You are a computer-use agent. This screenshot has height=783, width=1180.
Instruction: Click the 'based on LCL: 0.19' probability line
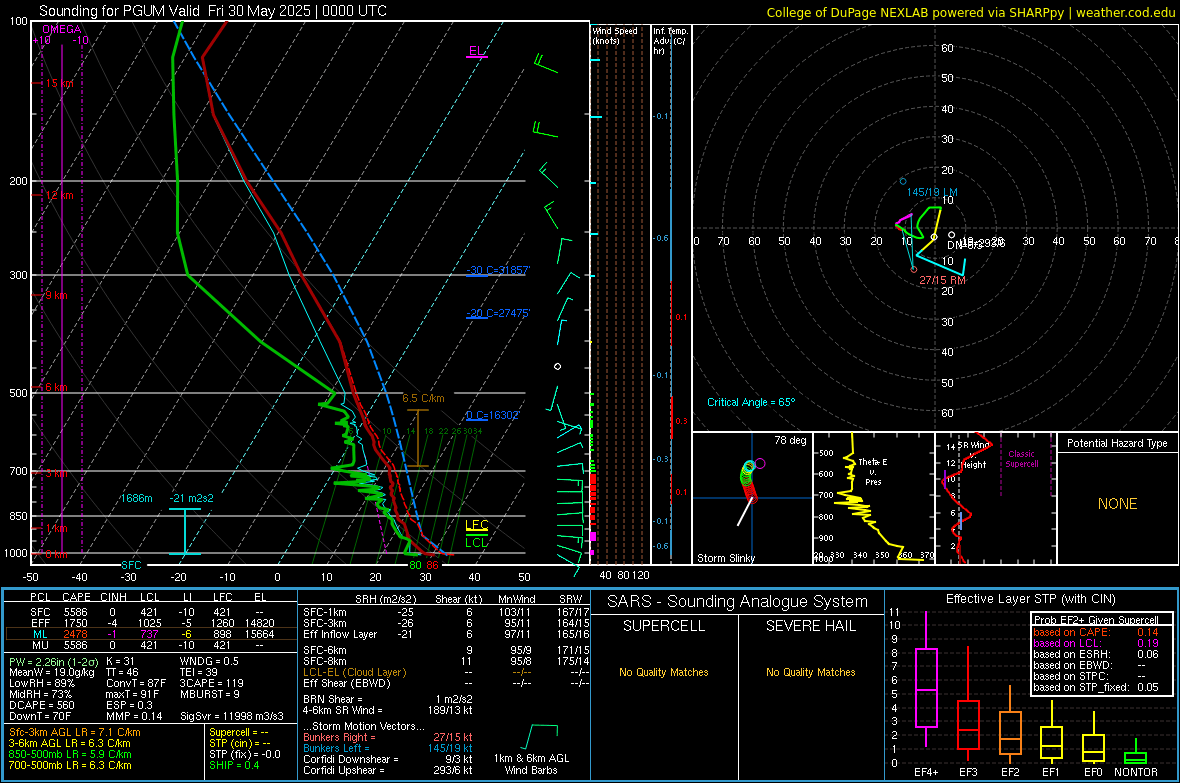(1096, 643)
